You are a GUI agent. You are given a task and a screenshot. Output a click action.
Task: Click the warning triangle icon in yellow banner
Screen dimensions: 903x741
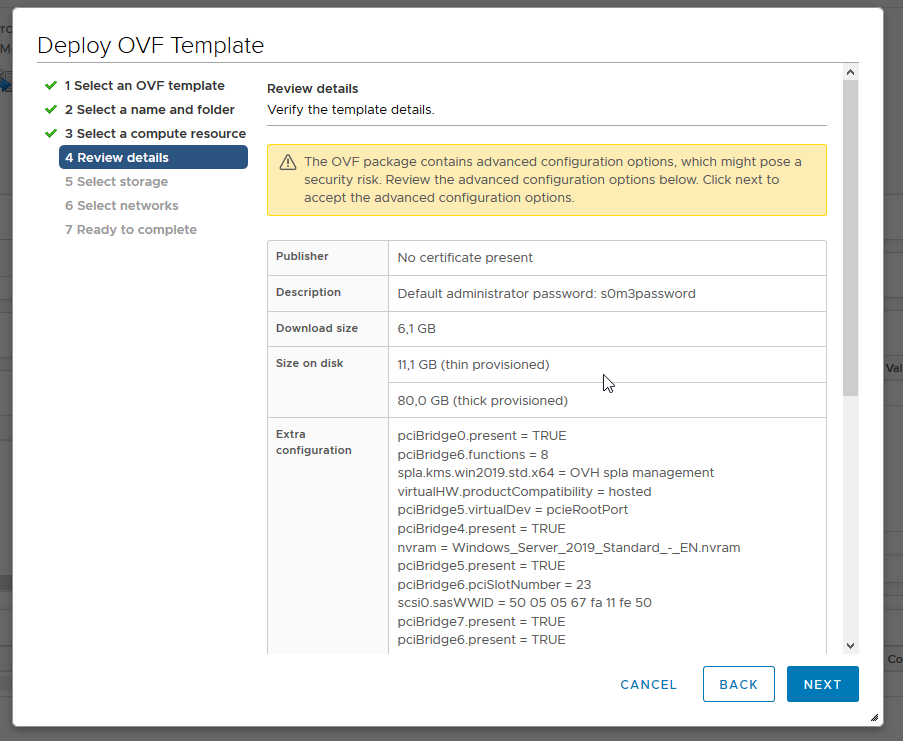288,162
